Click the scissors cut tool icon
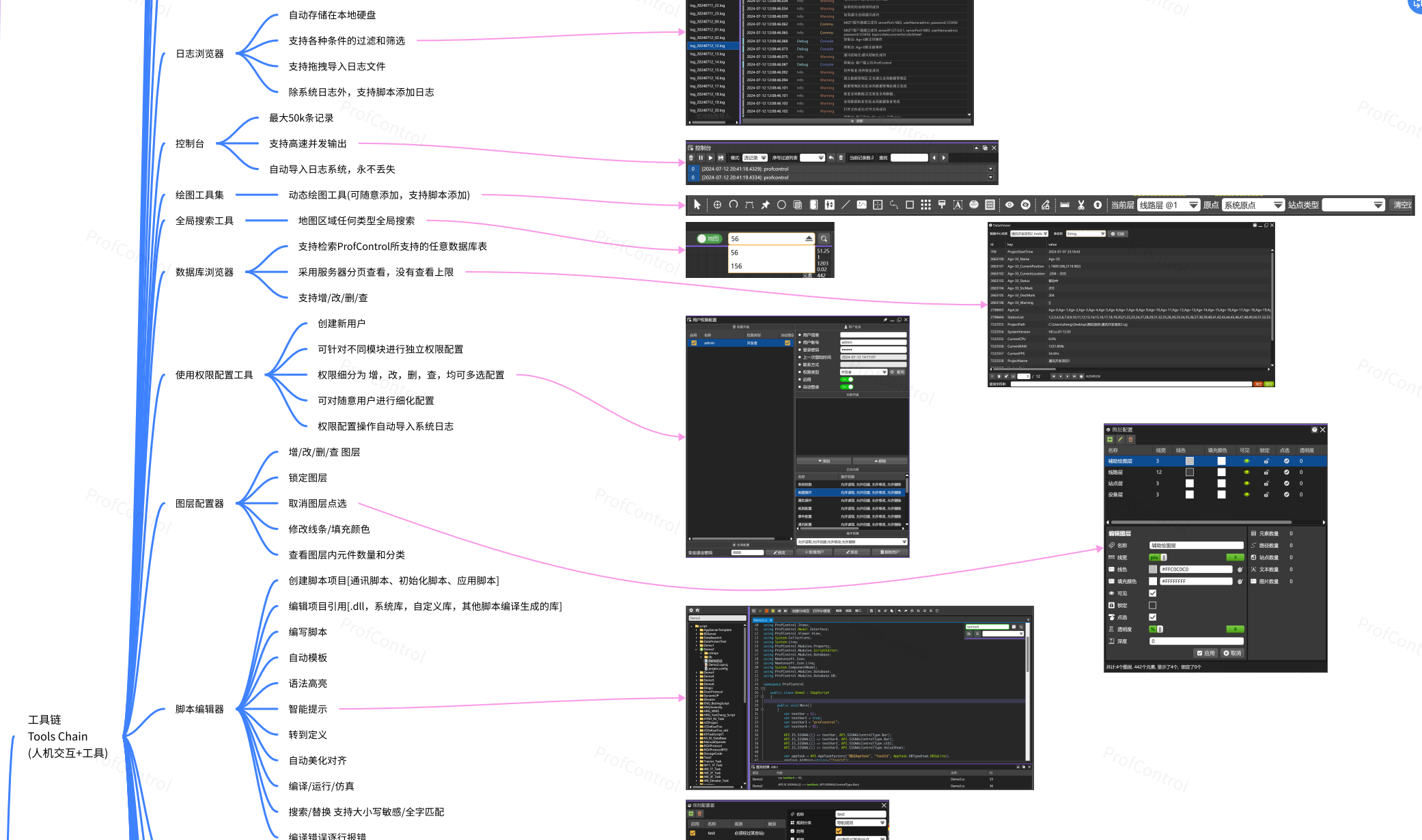The image size is (1422, 840). coord(1081,205)
